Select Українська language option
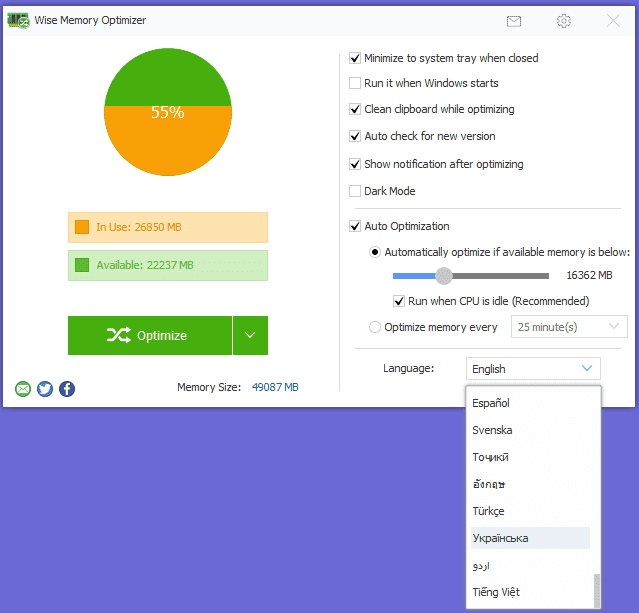The height and width of the screenshot is (613, 639). [x=531, y=538]
